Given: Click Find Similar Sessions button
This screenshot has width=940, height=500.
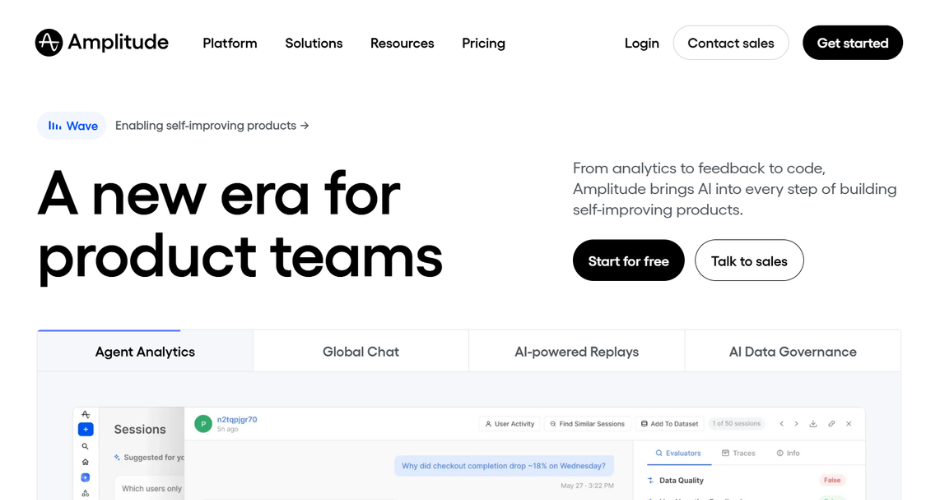Looking at the screenshot, I should tap(588, 424).
